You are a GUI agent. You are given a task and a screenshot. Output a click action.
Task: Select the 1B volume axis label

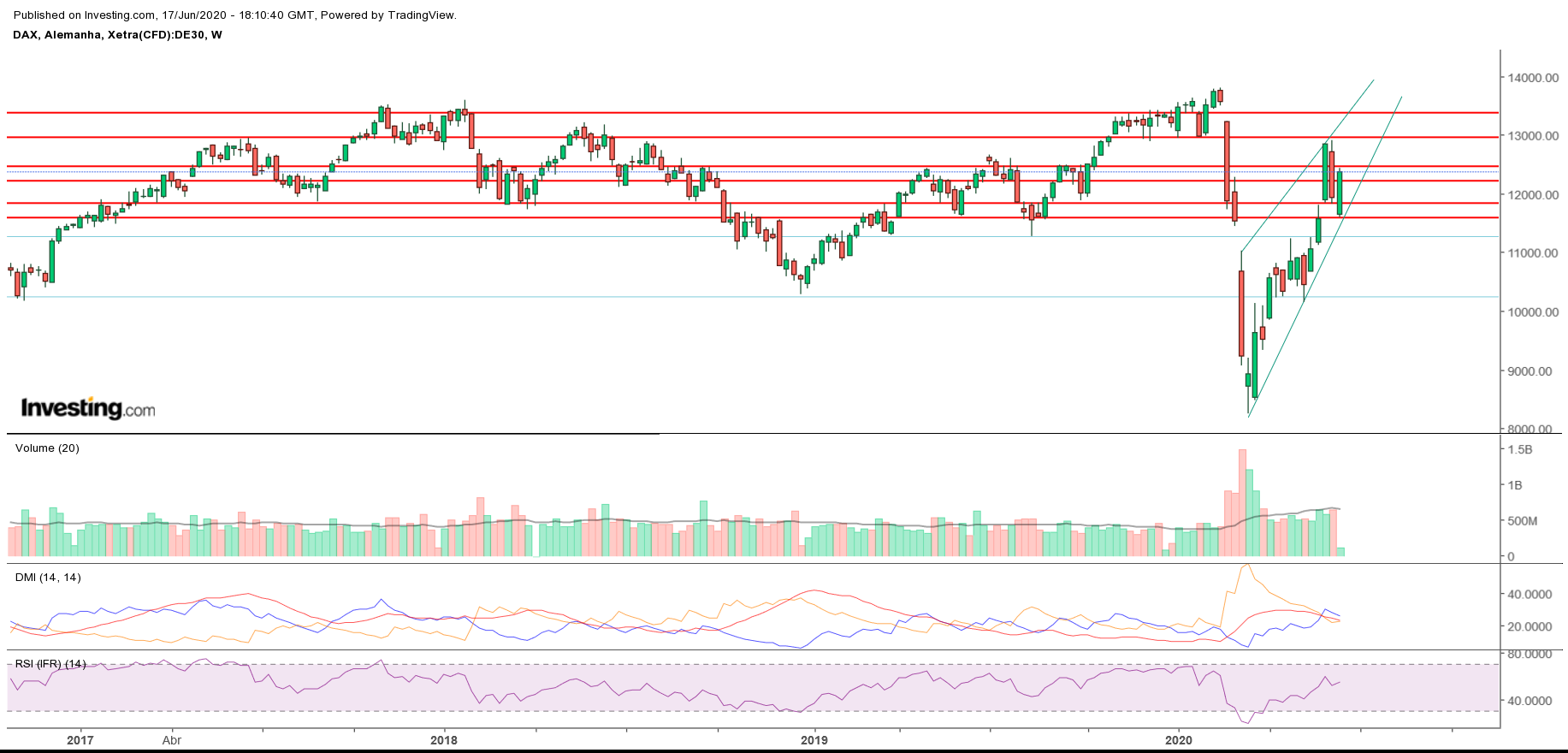[x=1515, y=485]
